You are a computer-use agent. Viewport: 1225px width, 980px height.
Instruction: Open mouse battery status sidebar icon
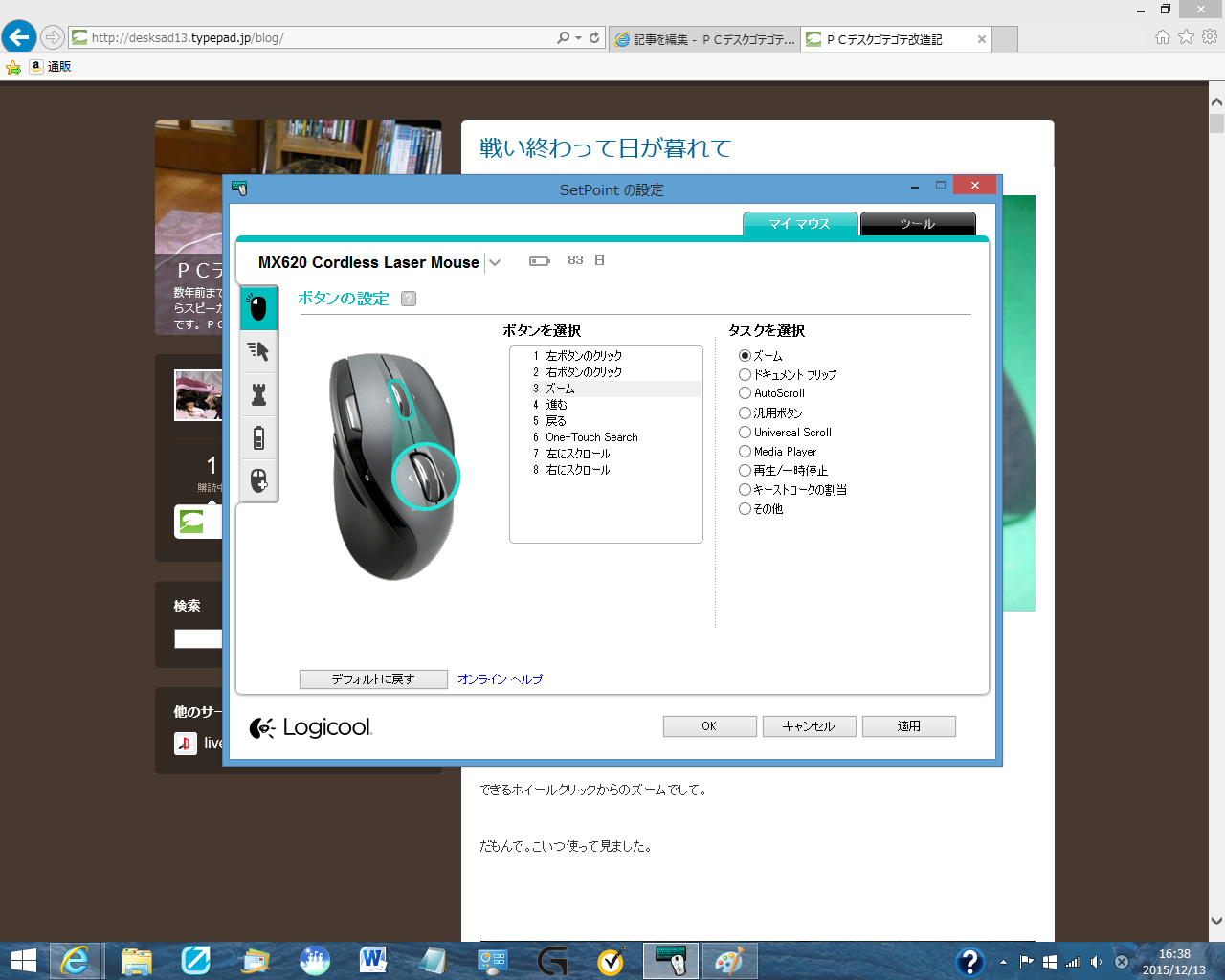(258, 438)
